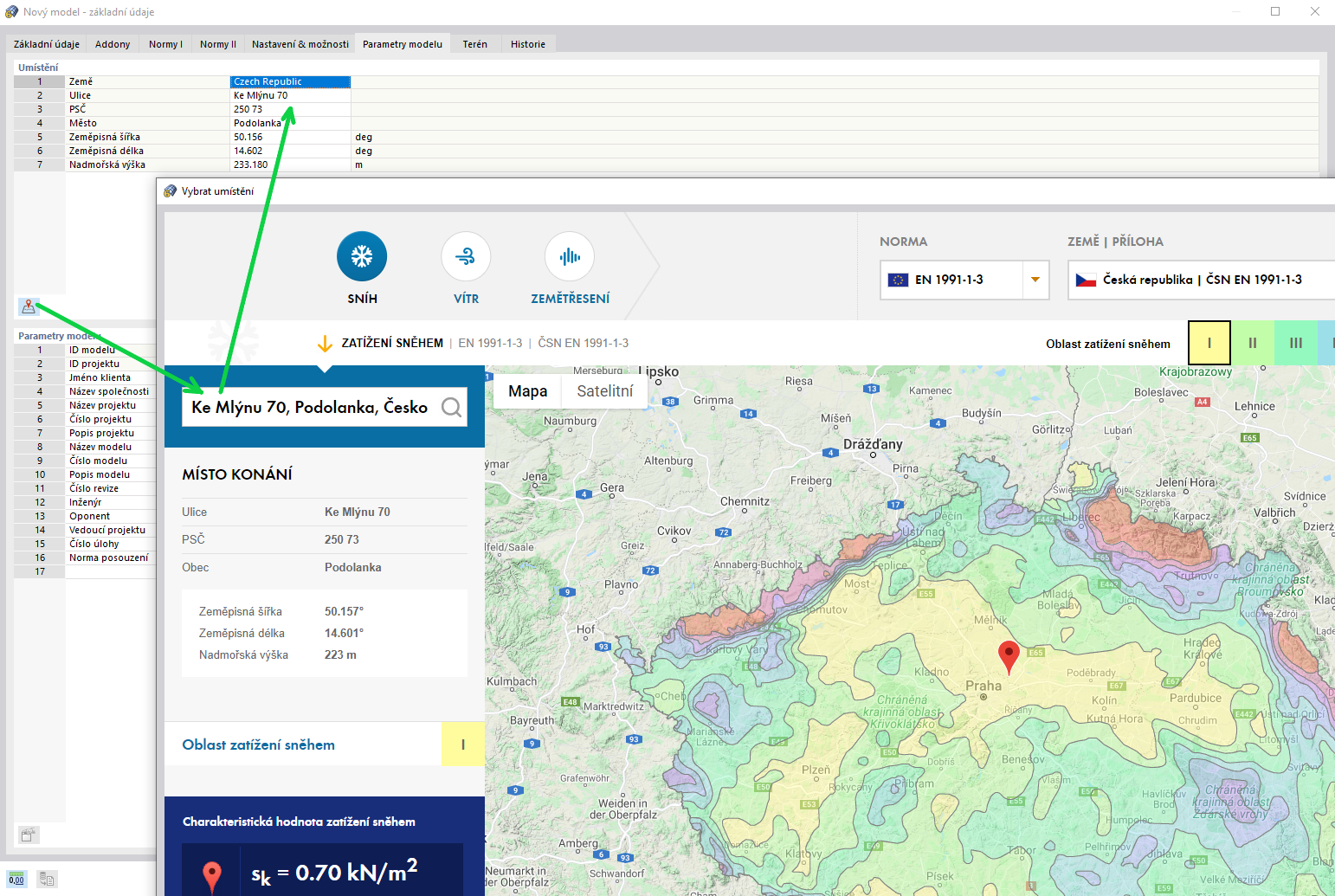The image size is (1335, 896).
Task: Open the Historie tab
Action: coord(528,44)
